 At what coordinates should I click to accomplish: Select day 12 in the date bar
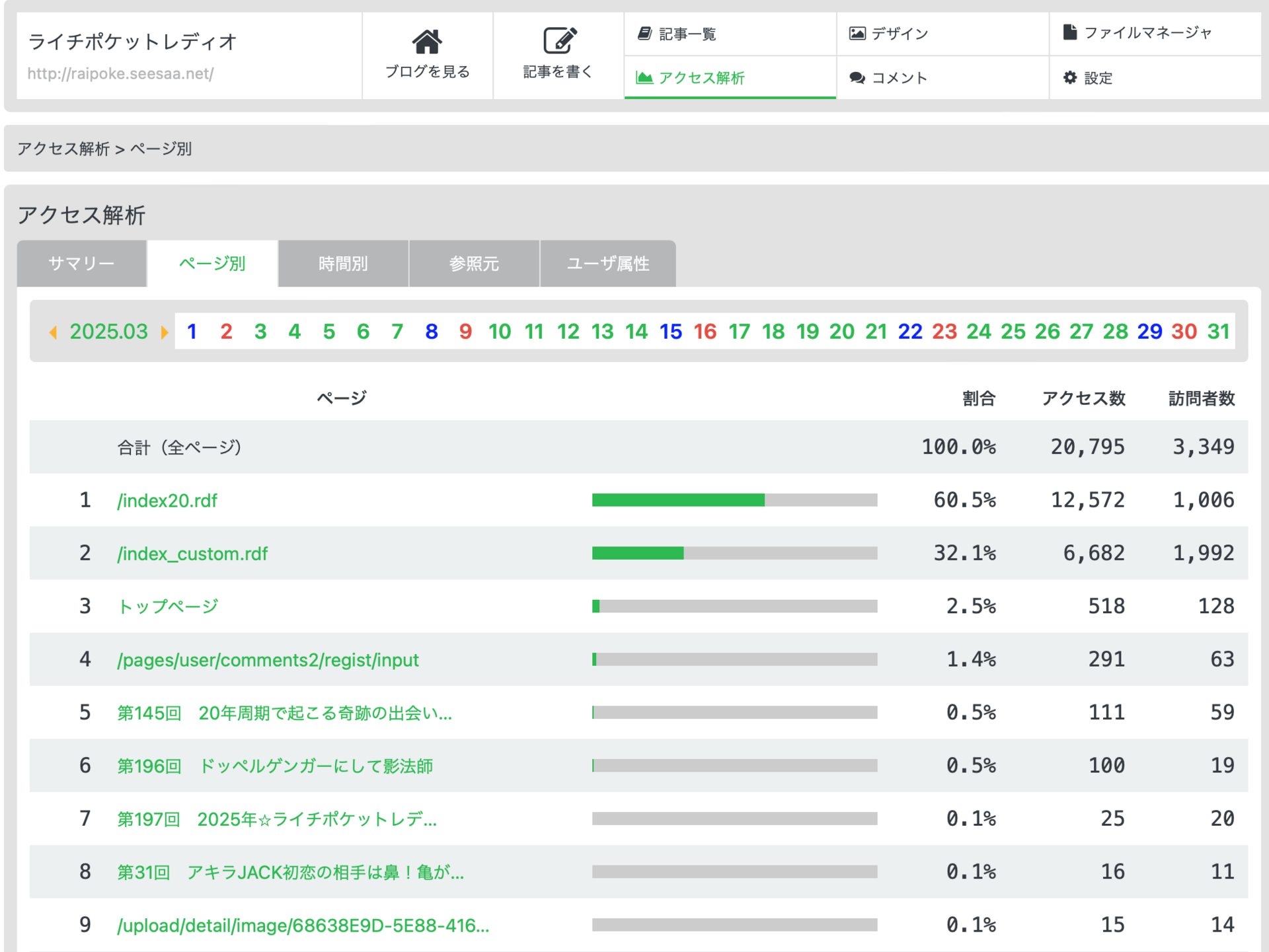pos(568,332)
